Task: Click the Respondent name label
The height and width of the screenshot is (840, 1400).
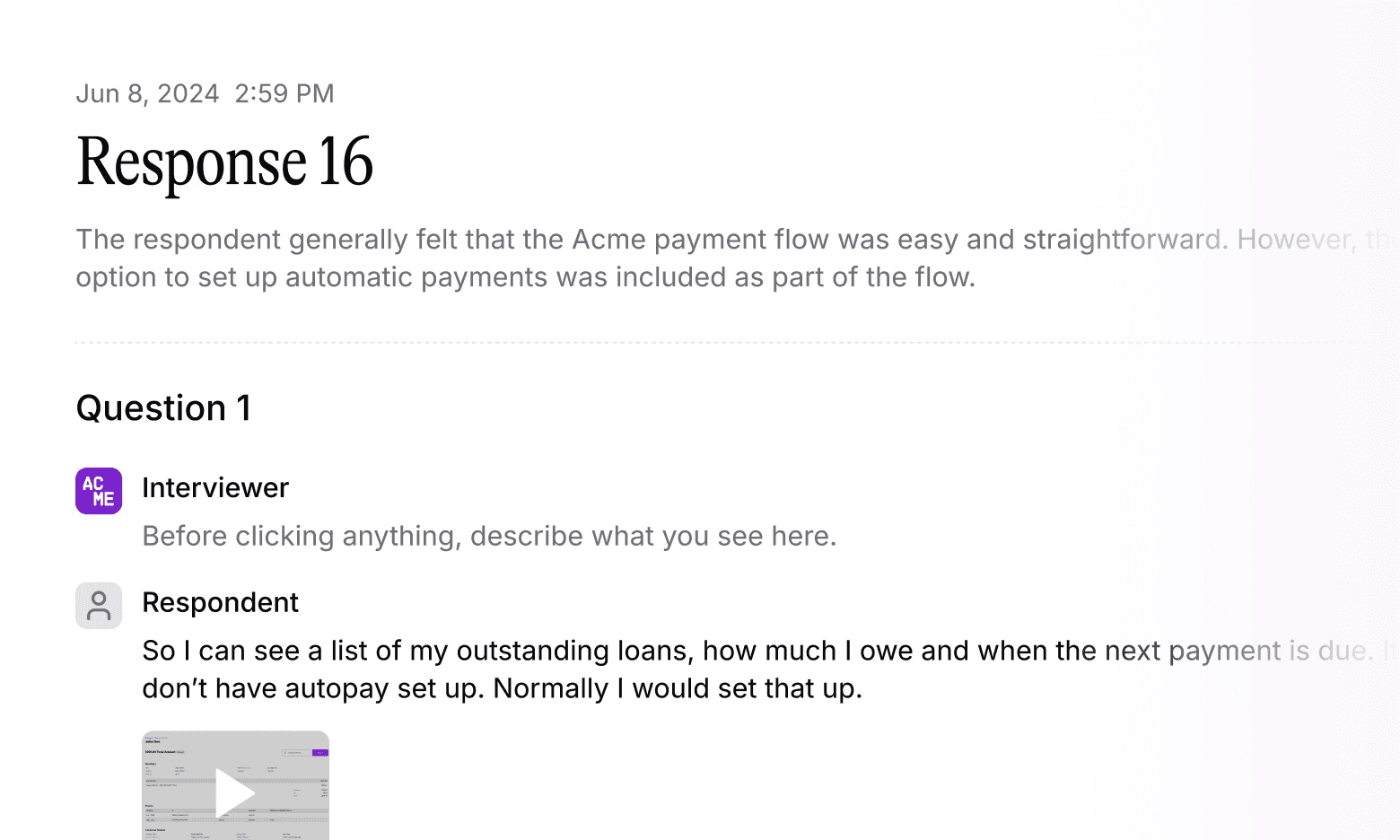Action: [220, 602]
